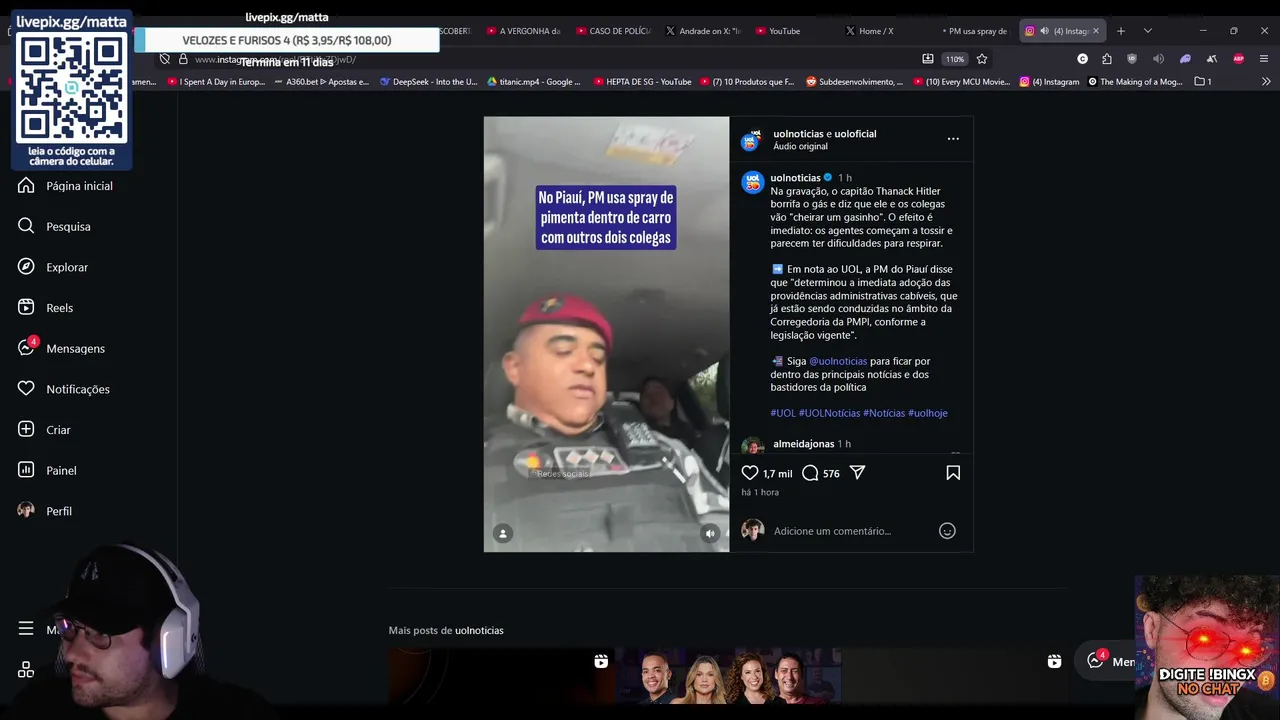Close the Instagram browser tab

1095,31
